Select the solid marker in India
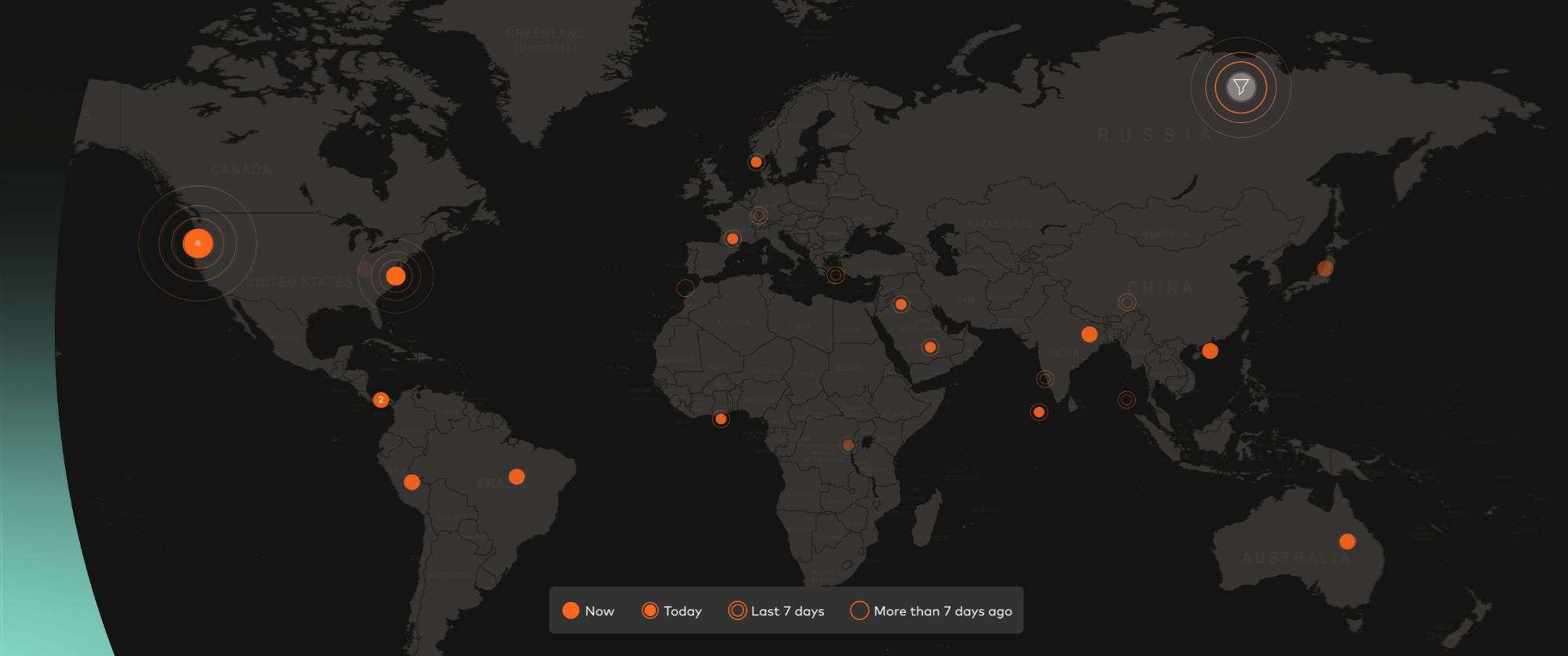The image size is (1568, 656). [x=1089, y=335]
